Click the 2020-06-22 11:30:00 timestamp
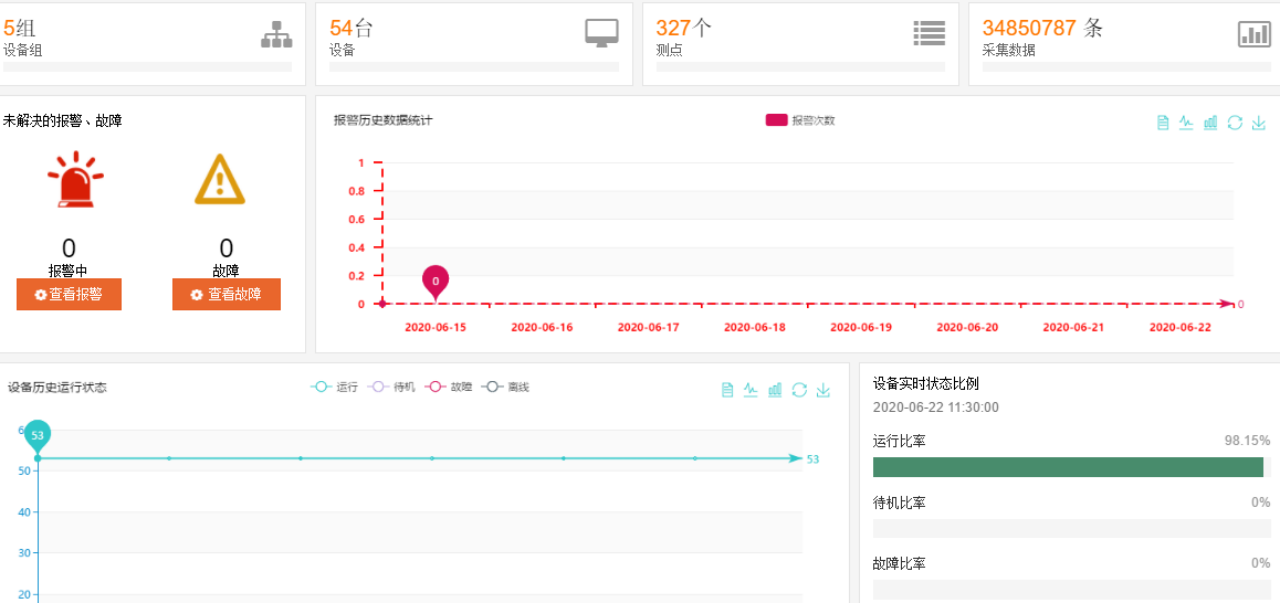This screenshot has height=603, width=1280. pos(936,407)
